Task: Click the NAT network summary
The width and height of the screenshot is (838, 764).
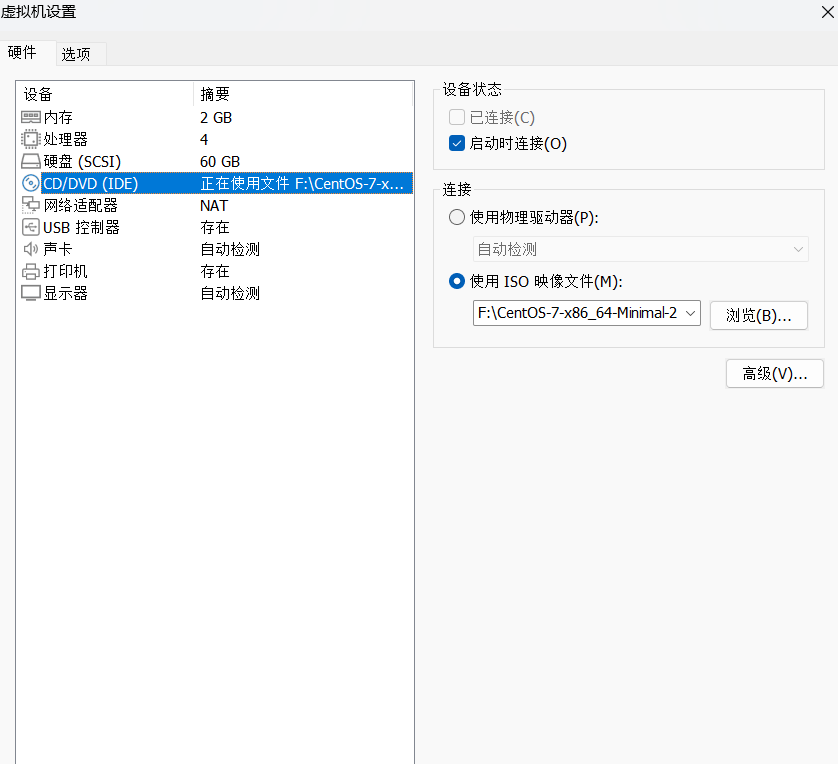Action: pos(214,206)
